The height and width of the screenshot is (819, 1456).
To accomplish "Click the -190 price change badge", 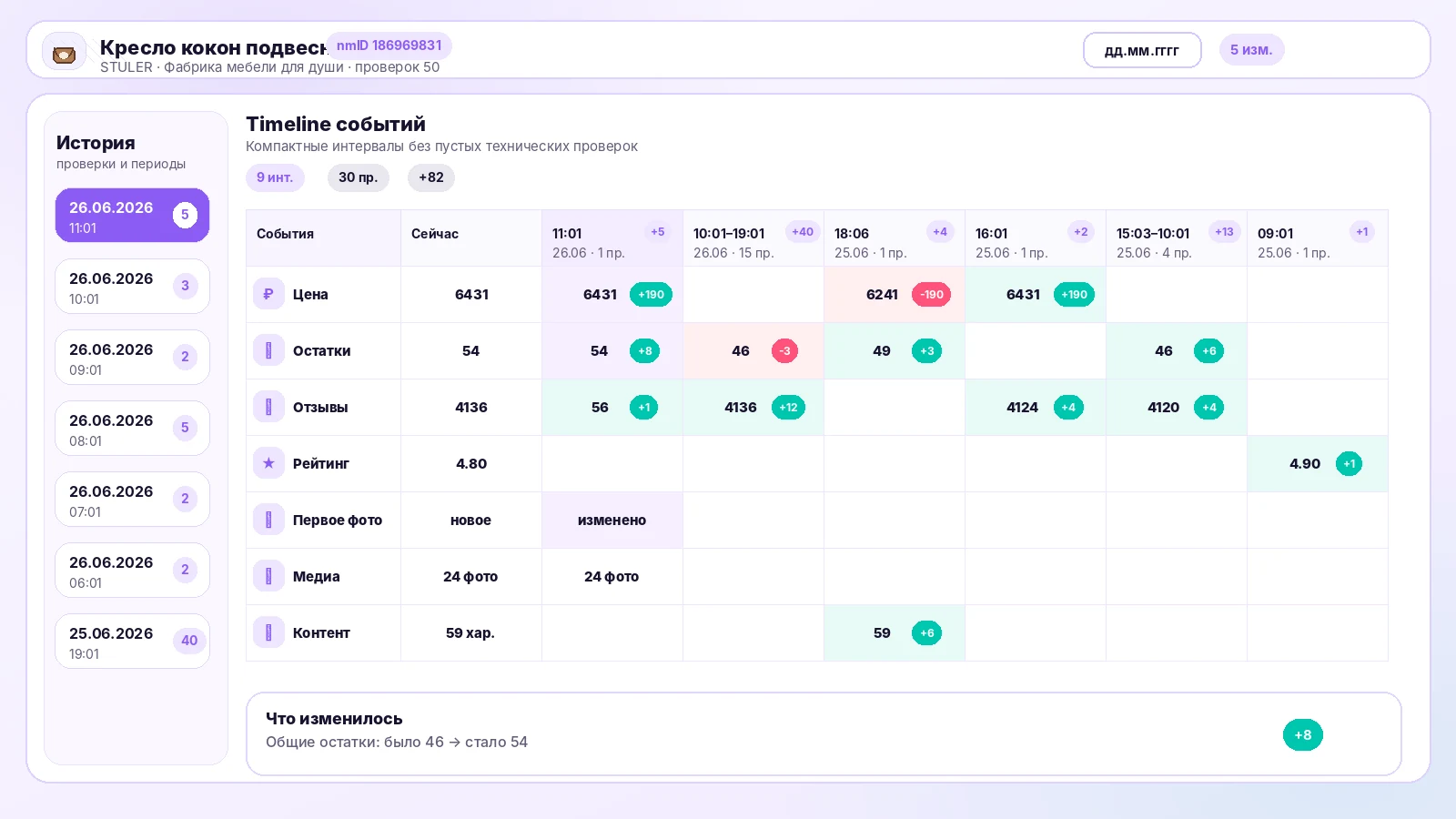I will coord(931,294).
